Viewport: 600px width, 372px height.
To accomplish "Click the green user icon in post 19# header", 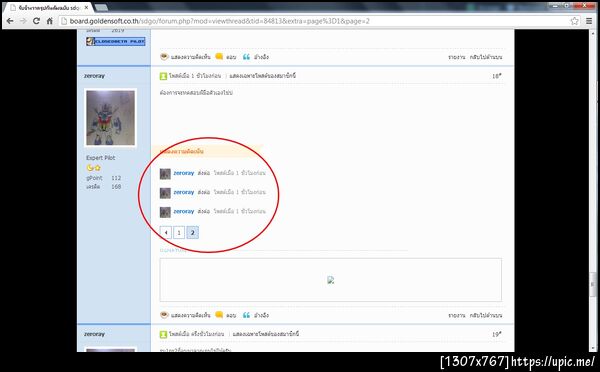I will [x=163, y=334].
